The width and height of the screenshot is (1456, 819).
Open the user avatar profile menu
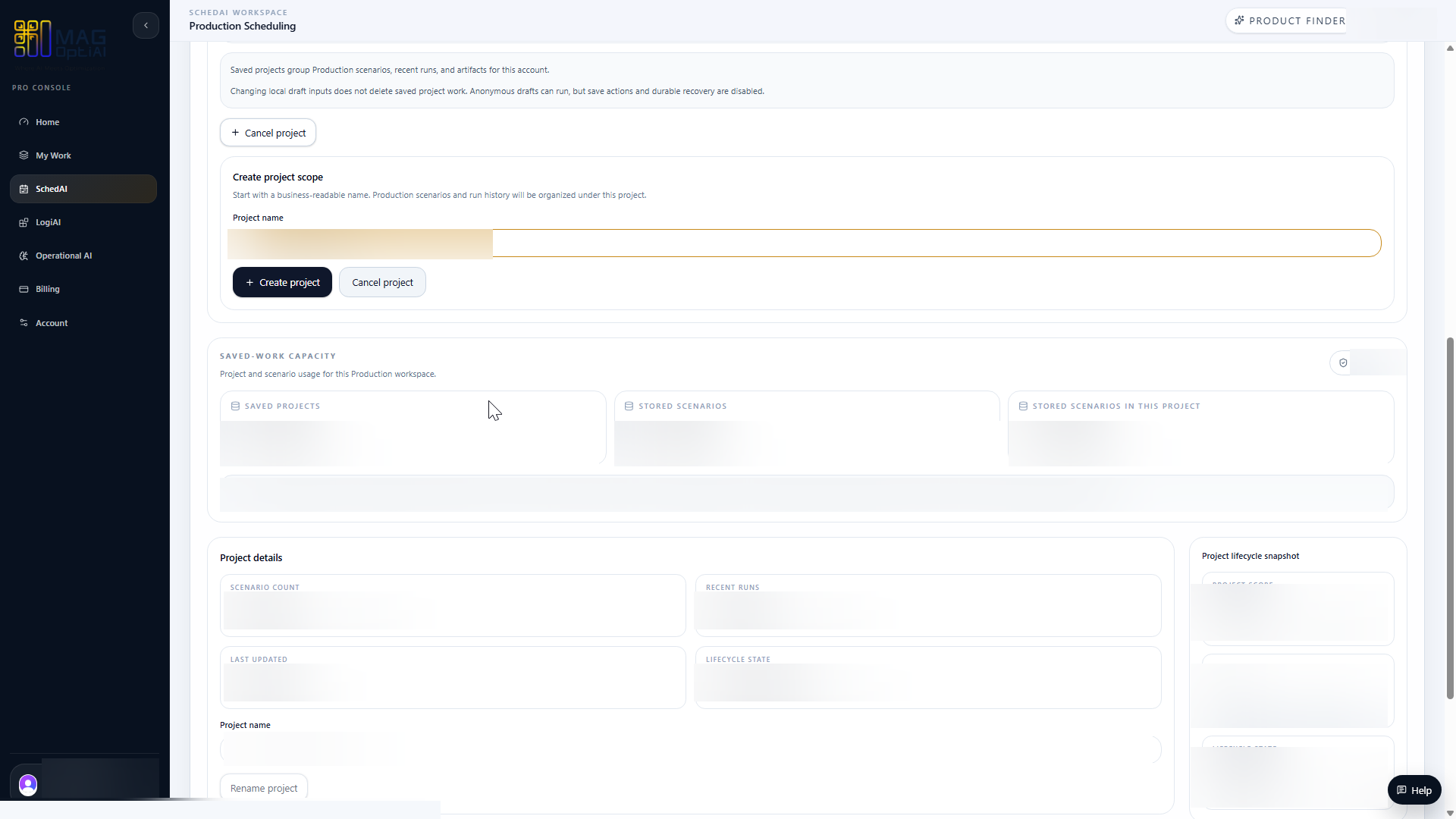(28, 785)
